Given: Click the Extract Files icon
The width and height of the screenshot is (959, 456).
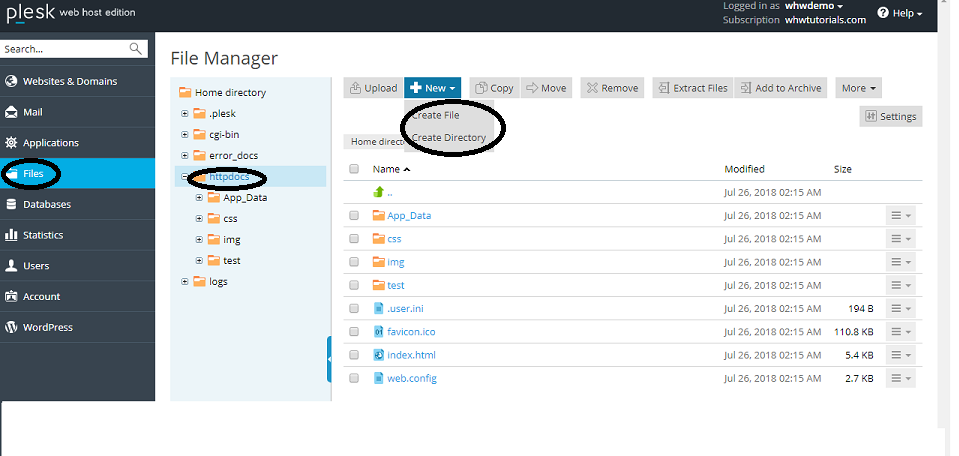Looking at the screenshot, I should point(663,88).
